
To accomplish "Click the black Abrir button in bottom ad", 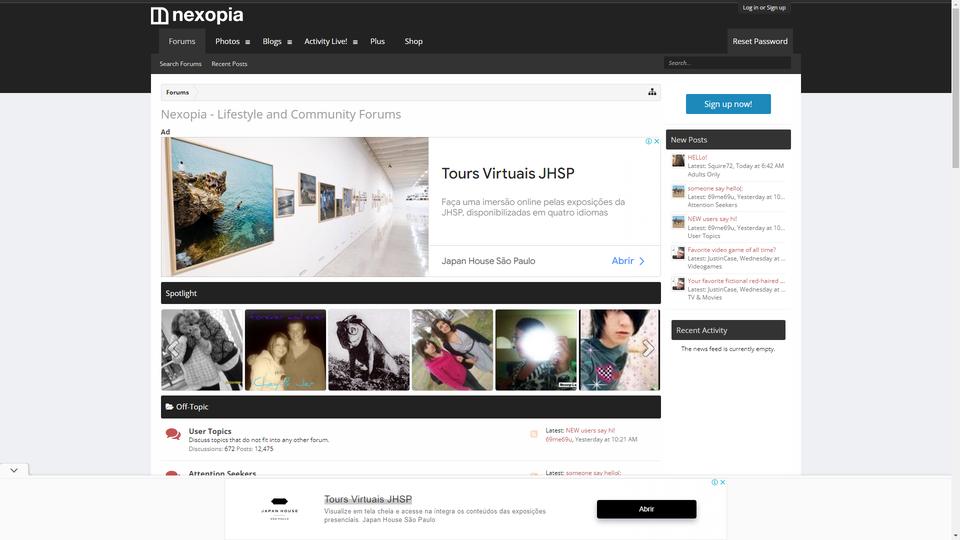I will click(x=647, y=509).
